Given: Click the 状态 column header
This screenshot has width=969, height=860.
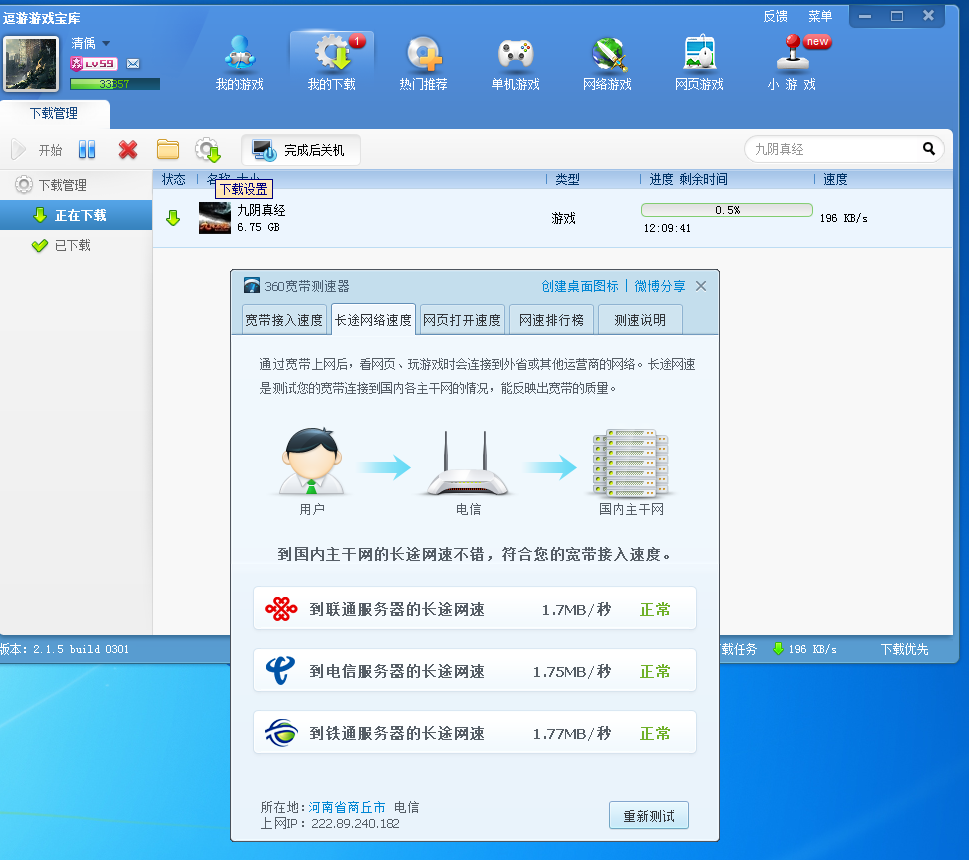Looking at the screenshot, I should (x=174, y=179).
